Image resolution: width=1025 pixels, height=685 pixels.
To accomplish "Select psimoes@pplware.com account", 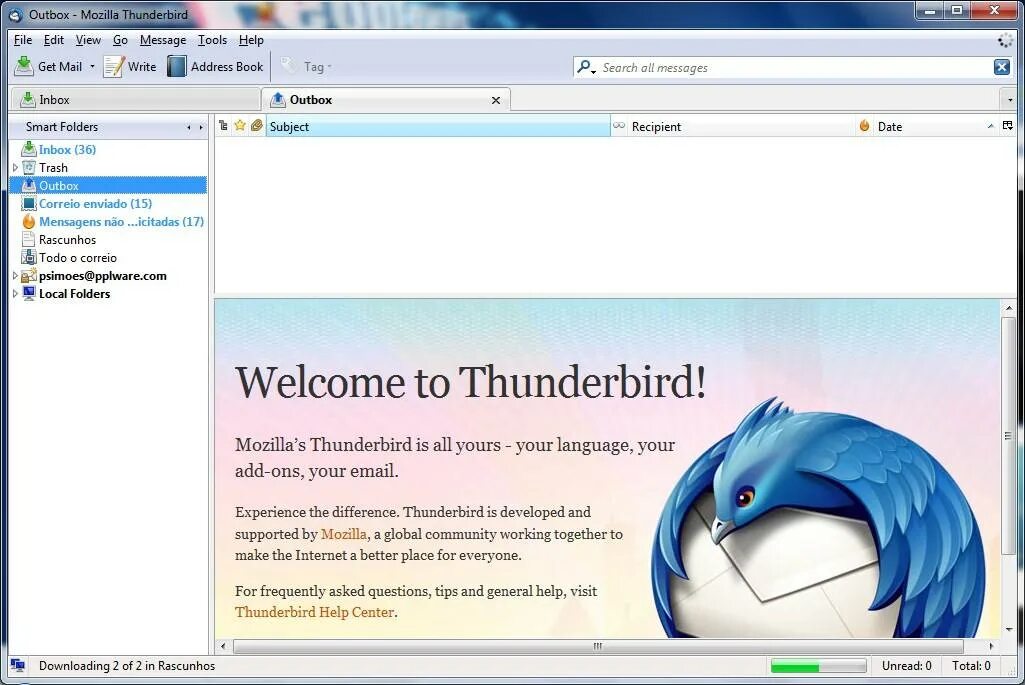I will pos(103,276).
